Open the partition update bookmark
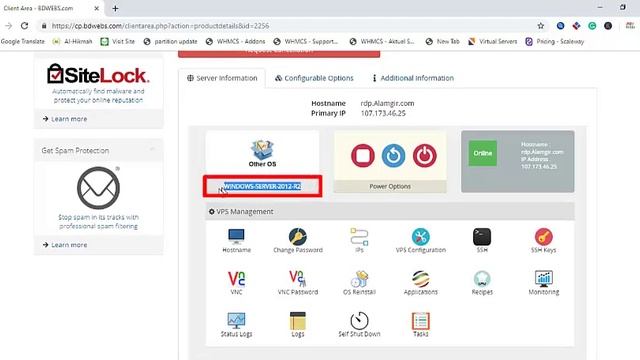This screenshot has width=640, height=360. coord(170,41)
